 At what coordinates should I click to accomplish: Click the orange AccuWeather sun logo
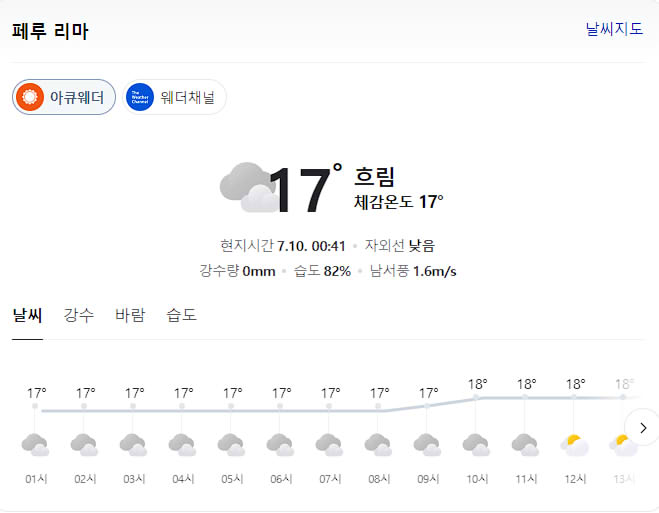pos(30,97)
